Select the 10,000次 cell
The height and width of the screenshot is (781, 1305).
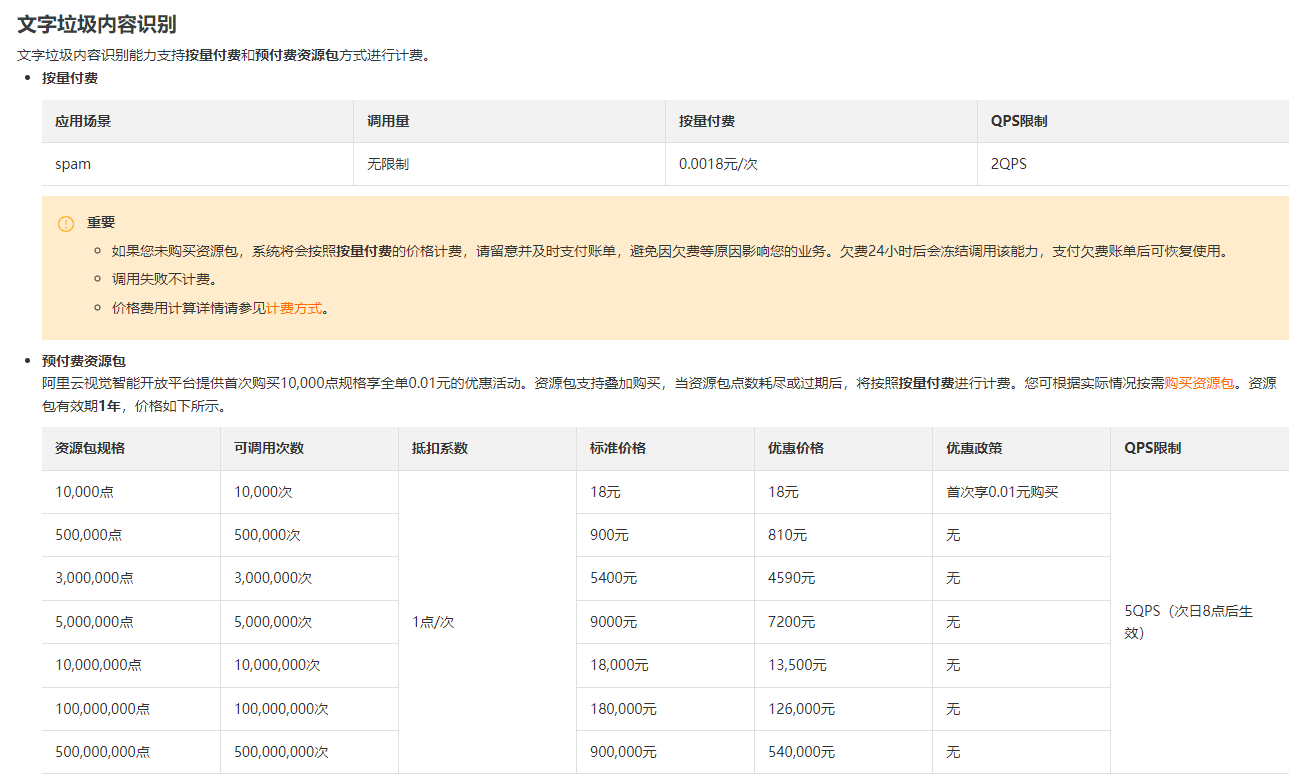coord(310,492)
